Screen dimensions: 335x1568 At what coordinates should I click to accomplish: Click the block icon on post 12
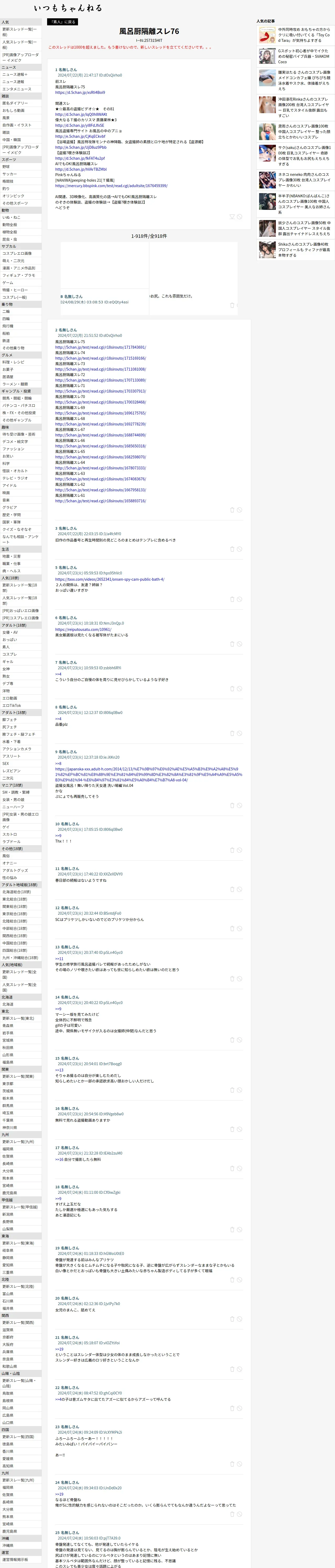coord(239,929)
